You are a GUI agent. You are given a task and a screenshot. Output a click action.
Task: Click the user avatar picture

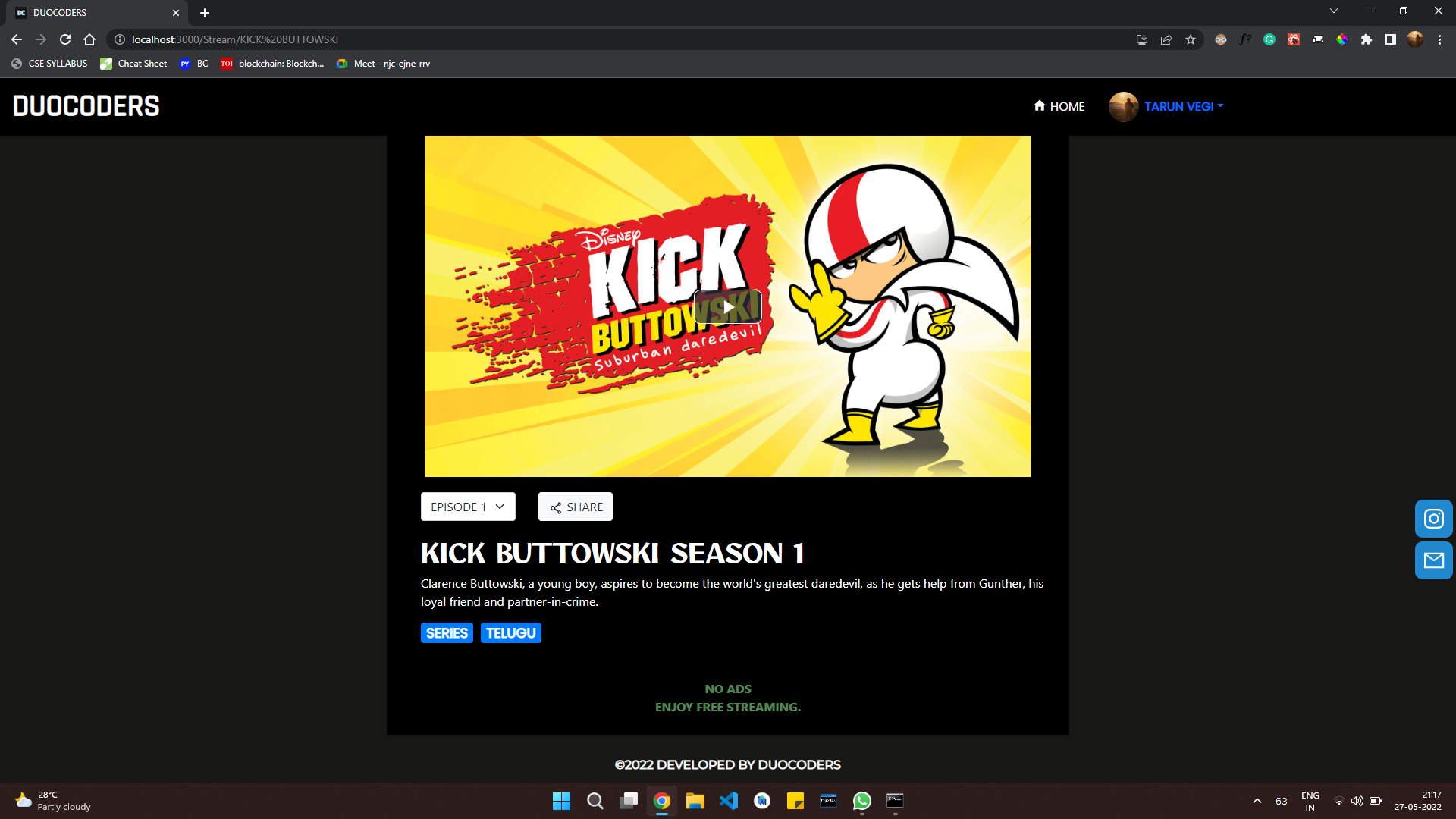click(1123, 106)
